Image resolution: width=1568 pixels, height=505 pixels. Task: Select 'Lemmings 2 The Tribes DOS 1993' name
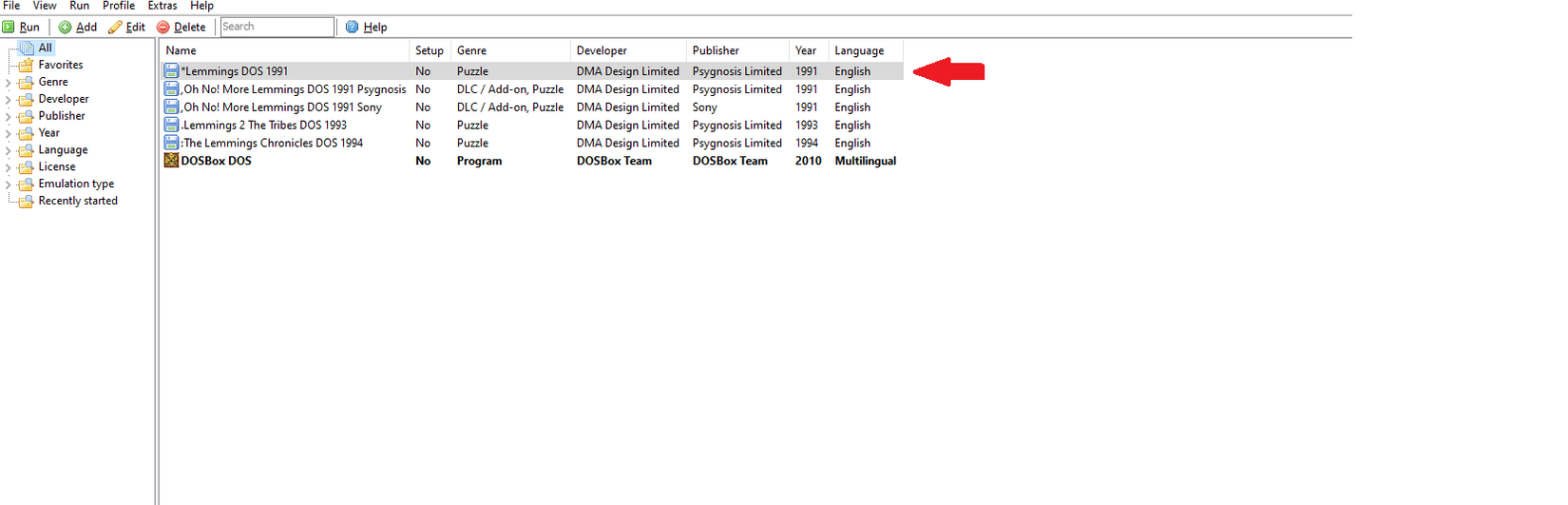point(264,126)
